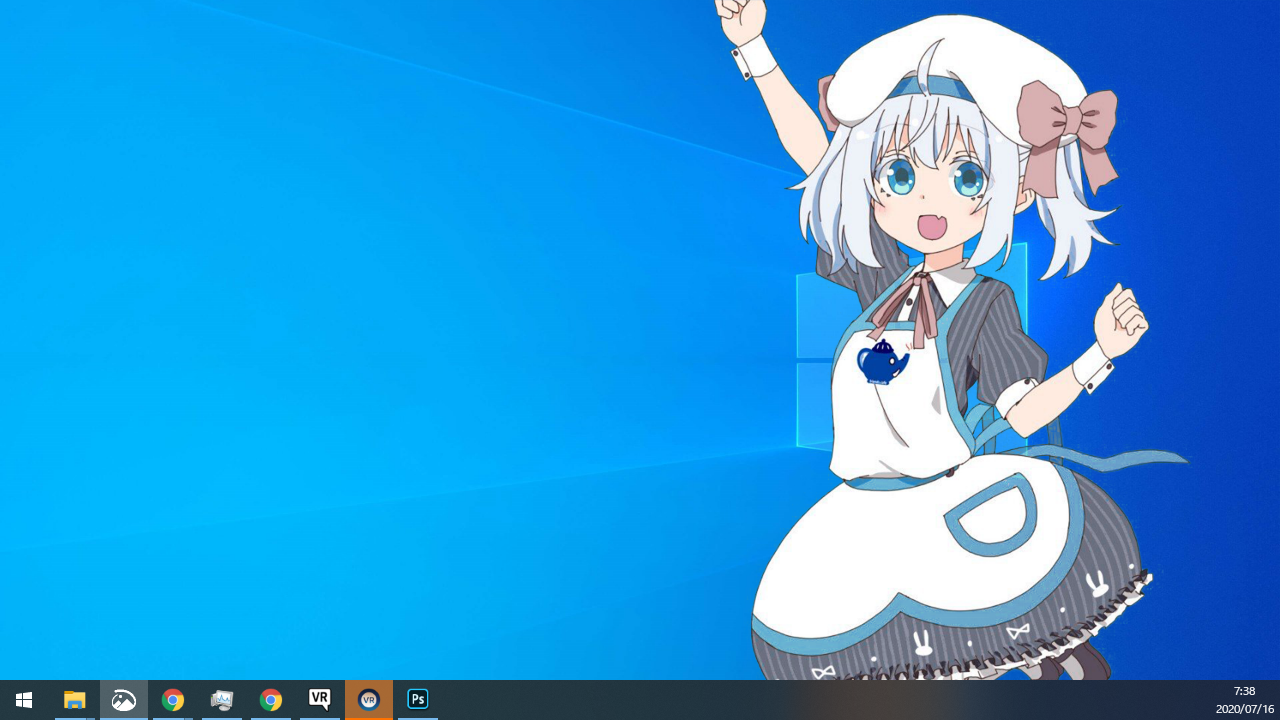Open the first Chrome taskbar icon
Image resolution: width=1280 pixels, height=720 pixels.
173,700
